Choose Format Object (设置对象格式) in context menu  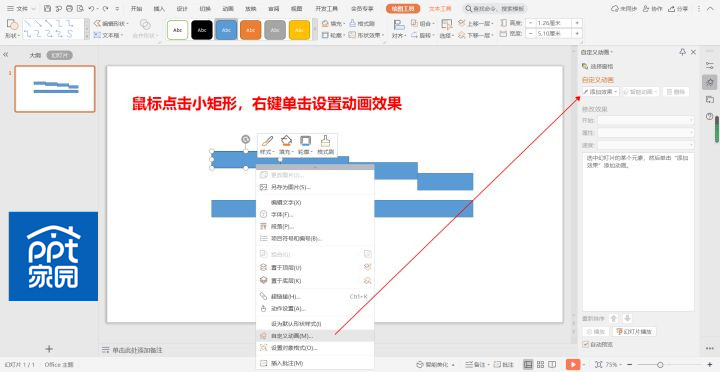315,348
